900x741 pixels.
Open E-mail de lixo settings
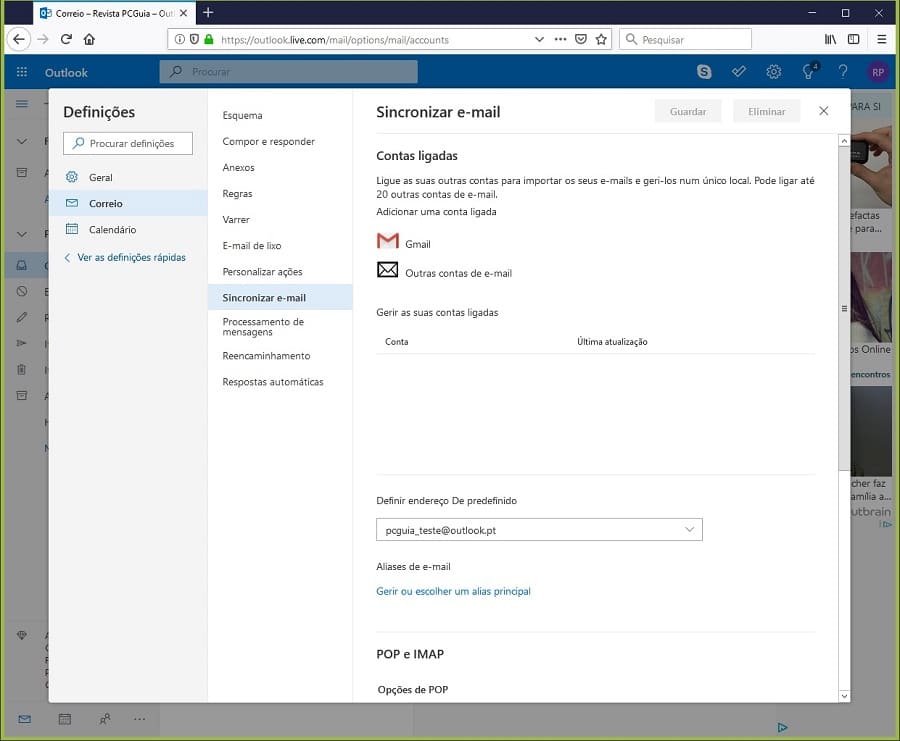tap(251, 246)
